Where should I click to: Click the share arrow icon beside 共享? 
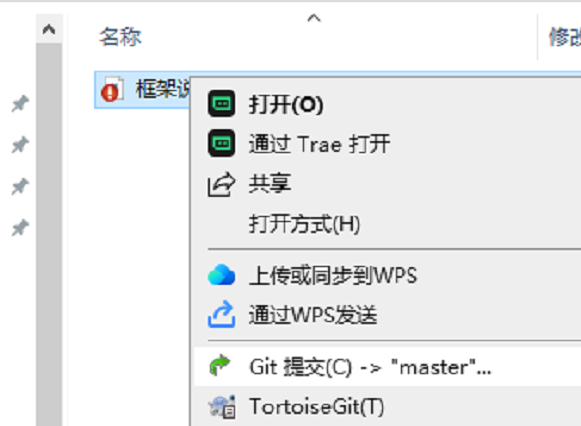pyautogui.click(x=221, y=184)
